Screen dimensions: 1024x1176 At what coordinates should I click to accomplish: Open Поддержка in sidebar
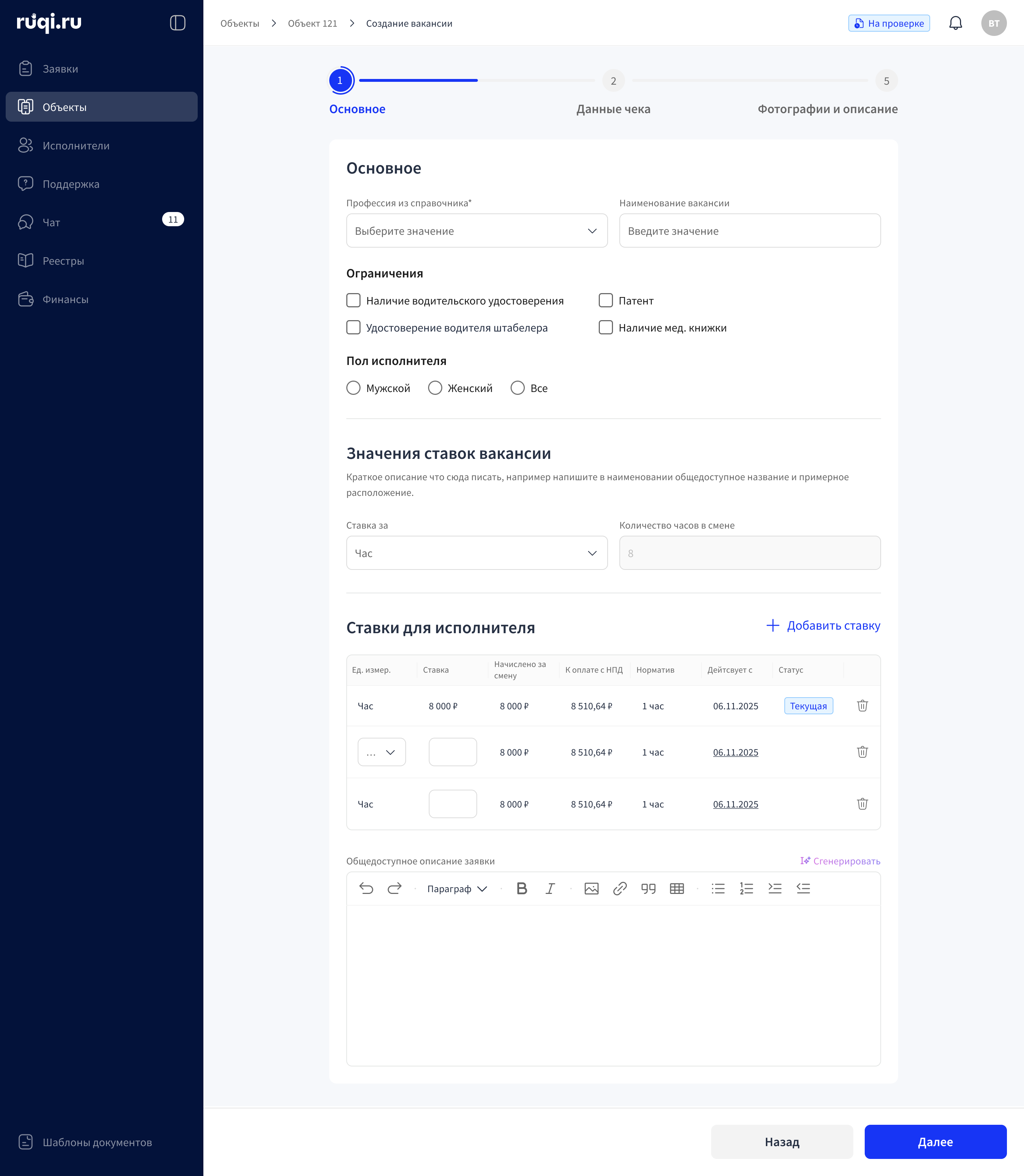pos(102,184)
